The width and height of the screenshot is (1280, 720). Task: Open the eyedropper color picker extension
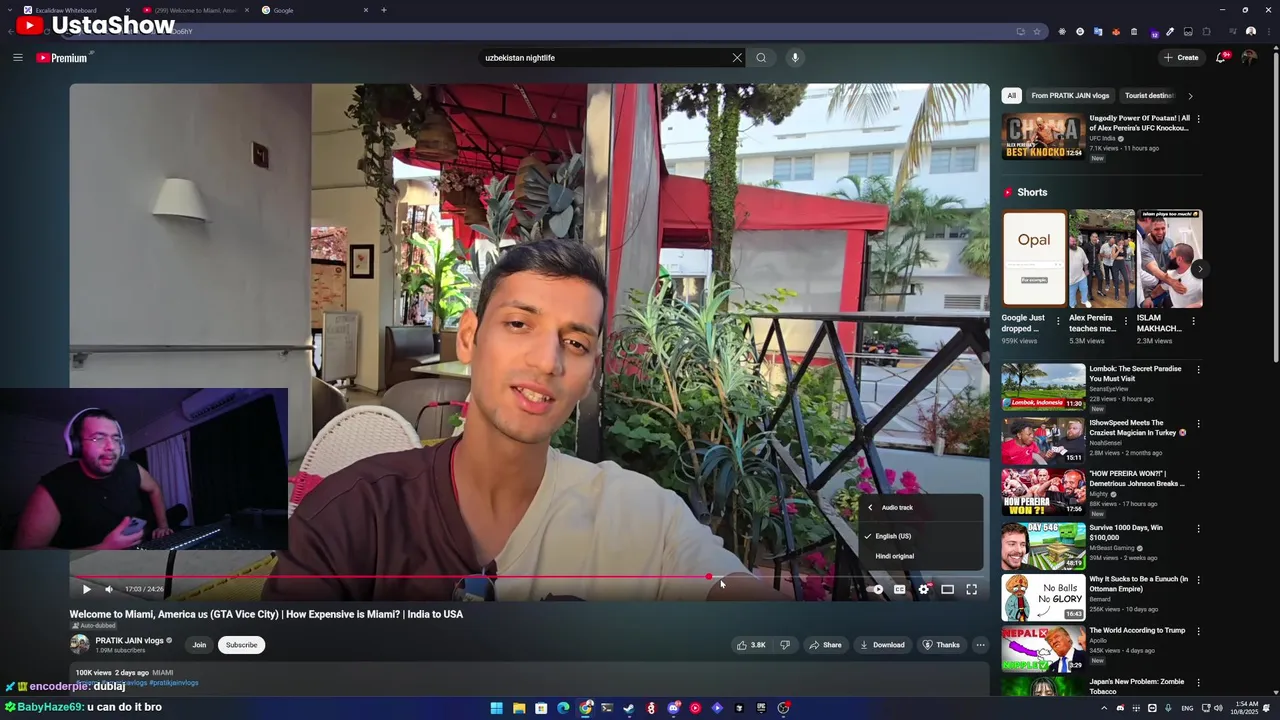tap(1170, 32)
